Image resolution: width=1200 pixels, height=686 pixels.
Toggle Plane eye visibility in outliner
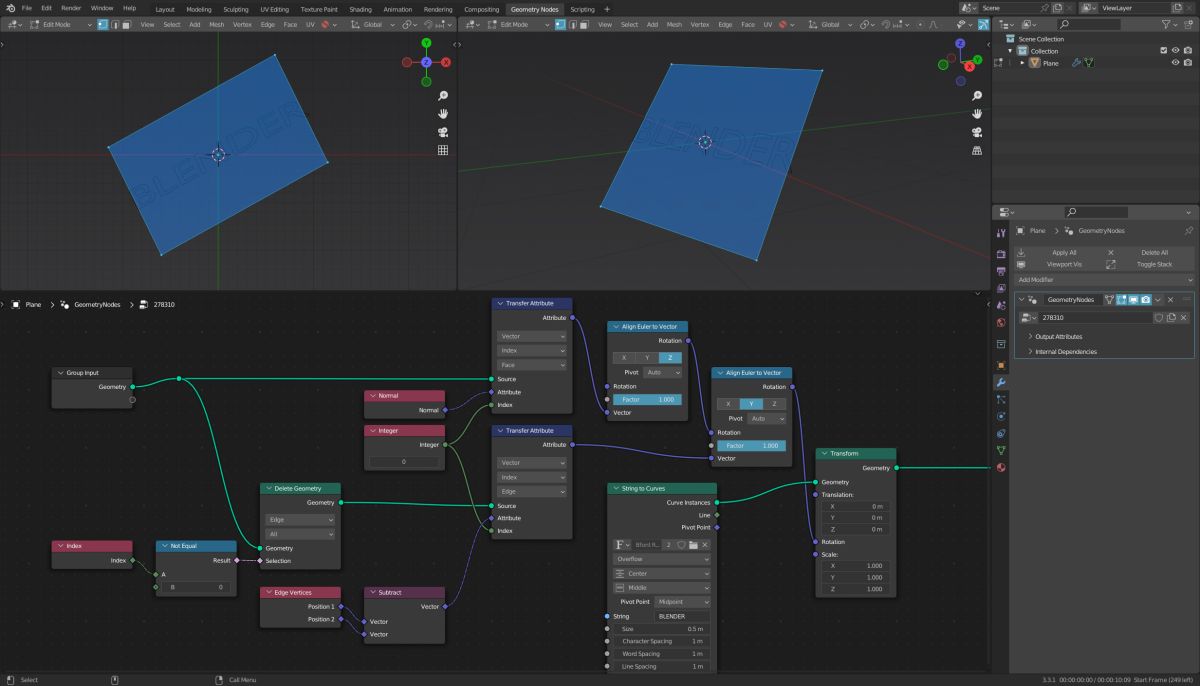1175,63
